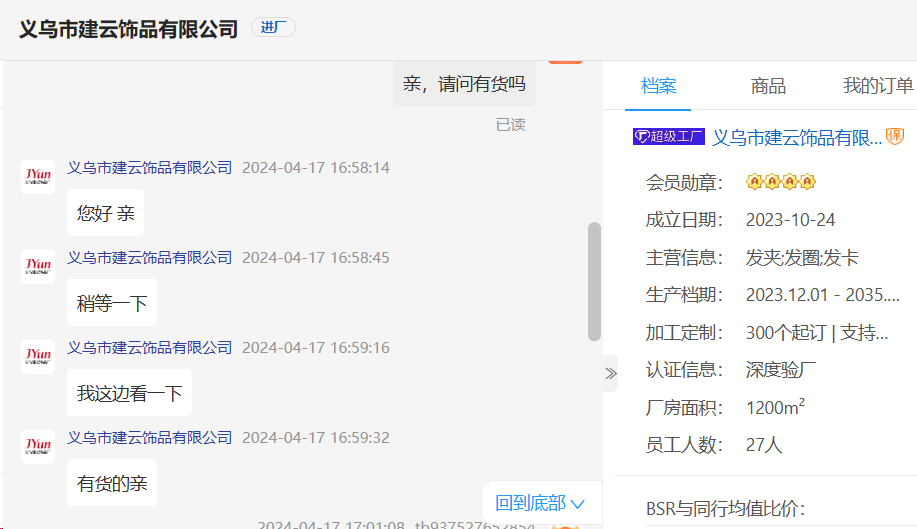
Task: Click the 进厂 badge next to company name
Action: point(273,27)
